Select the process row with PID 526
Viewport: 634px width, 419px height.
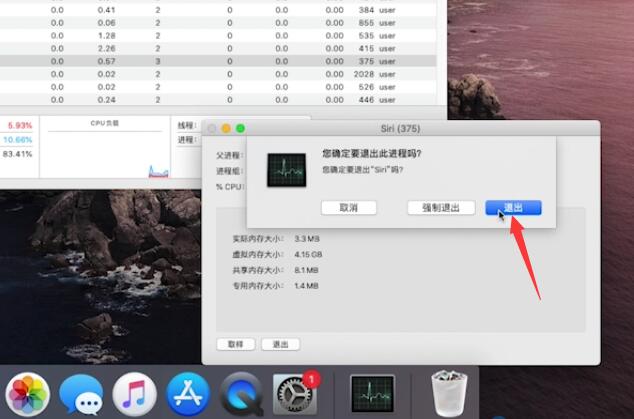click(x=218, y=87)
